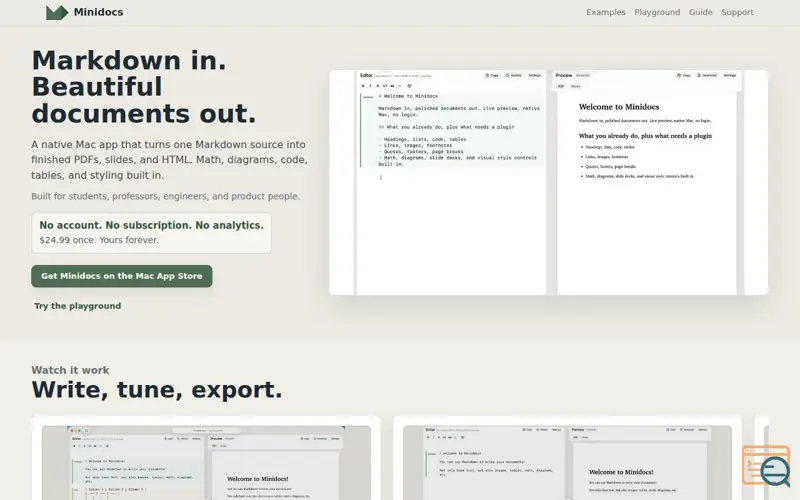Go to the Playground nav link

[657, 12]
